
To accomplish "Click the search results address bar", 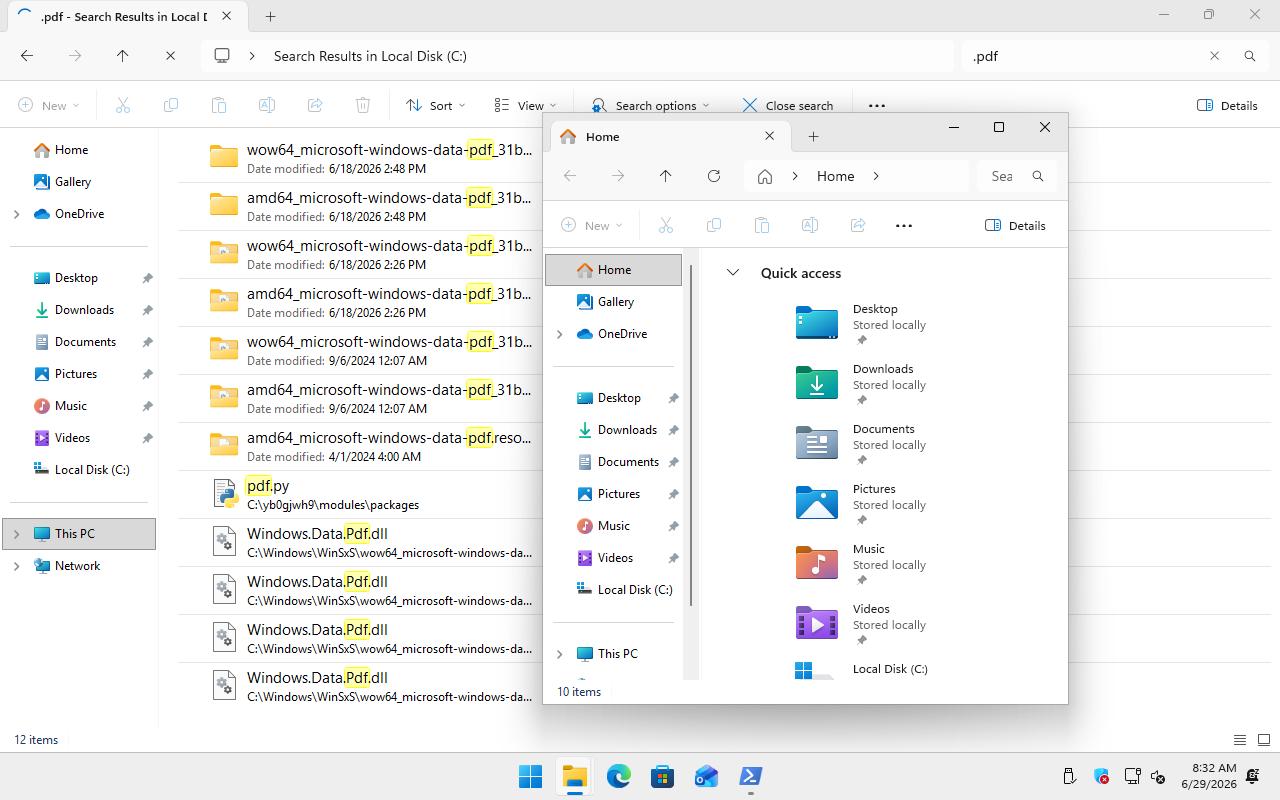I will point(578,56).
